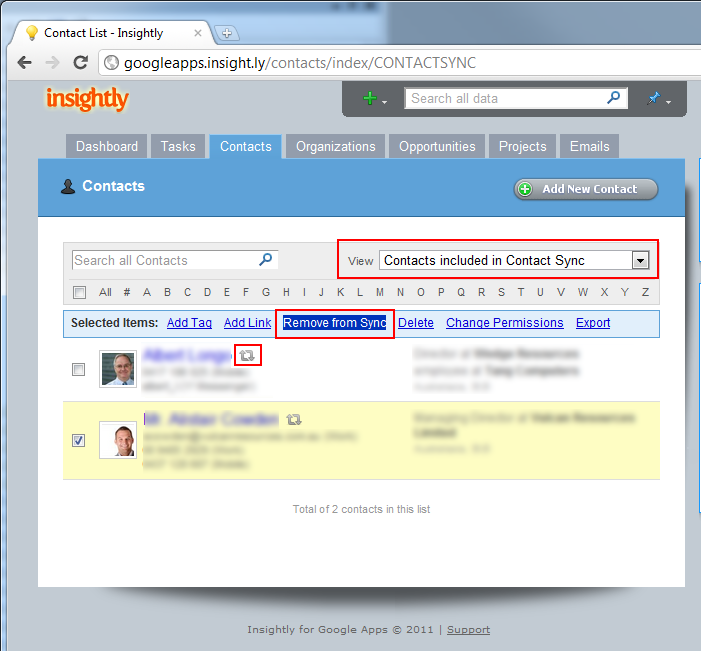The image size is (701, 651).
Task: Click the Add Link link
Action: pyautogui.click(x=247, y=323)
